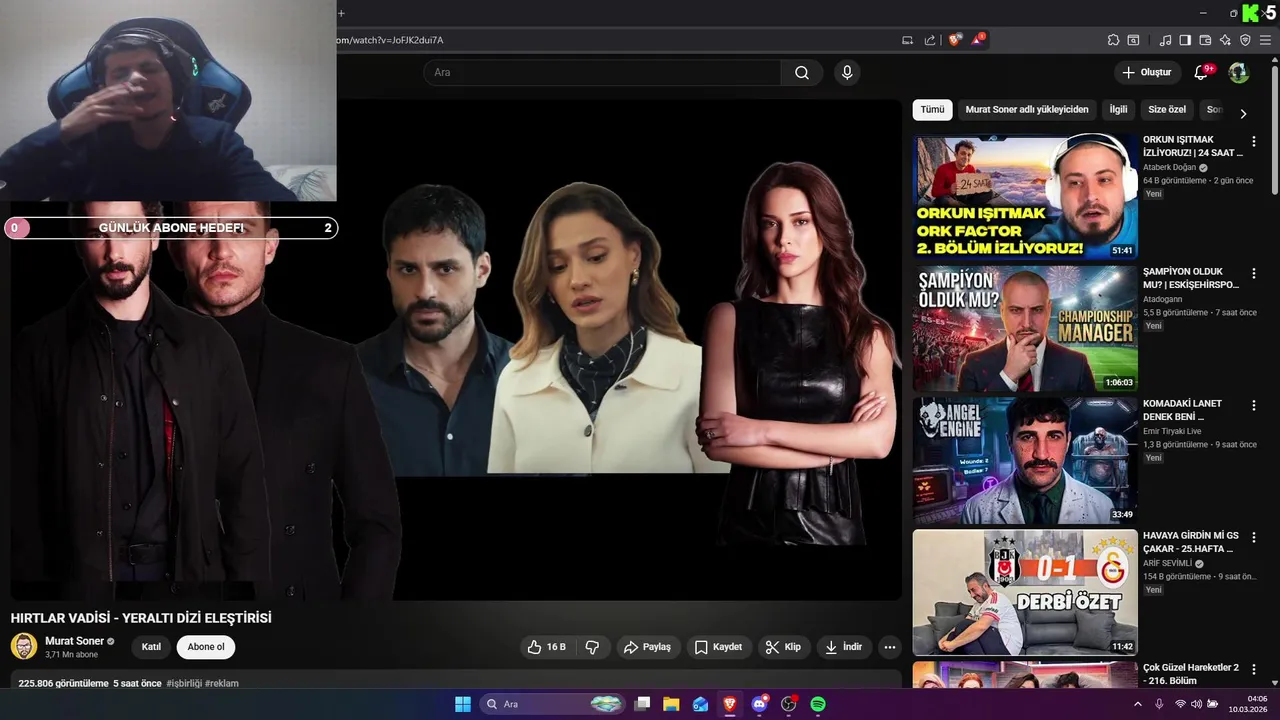Open the Murat Soner channel avatar
The width and height of the screenshot is (1280, 720).
pos(24,646)
